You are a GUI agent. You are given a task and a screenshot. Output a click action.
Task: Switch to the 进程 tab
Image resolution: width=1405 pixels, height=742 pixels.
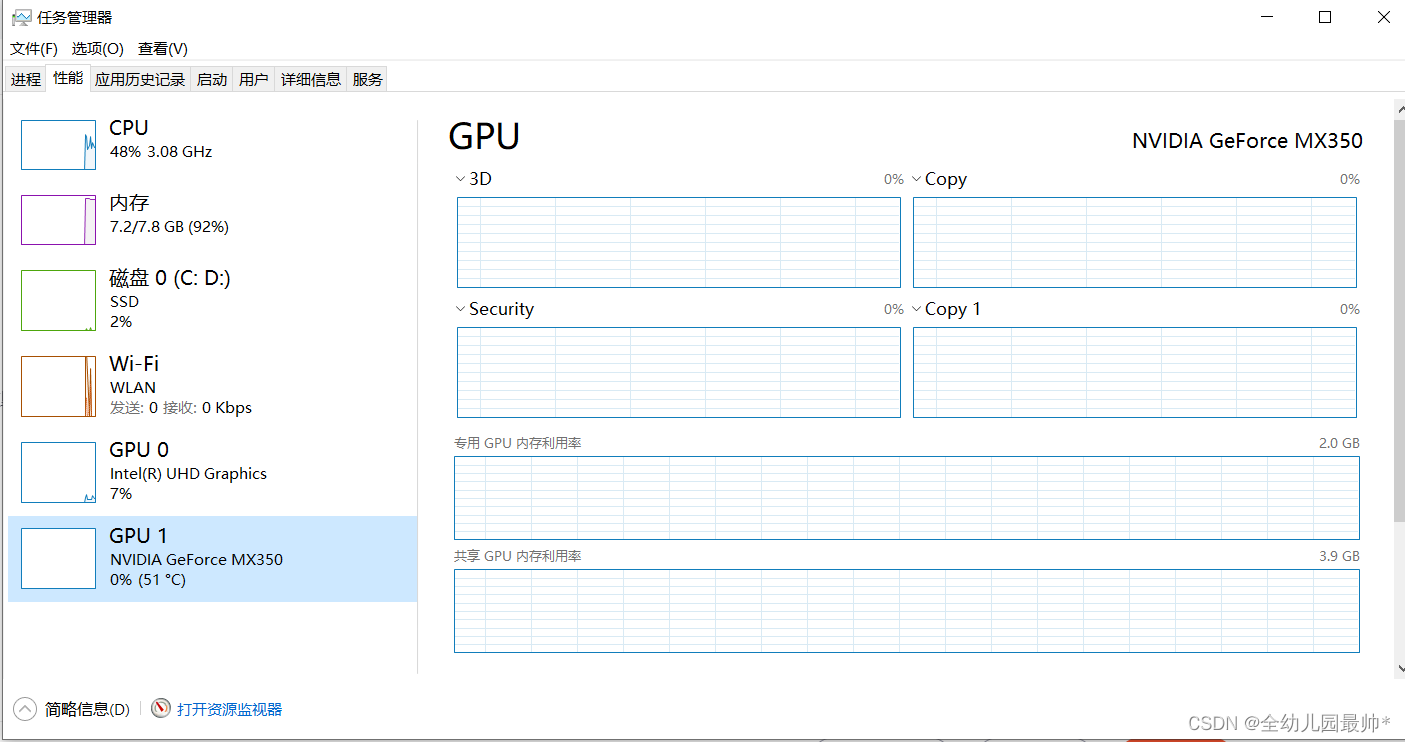point(25,78)
